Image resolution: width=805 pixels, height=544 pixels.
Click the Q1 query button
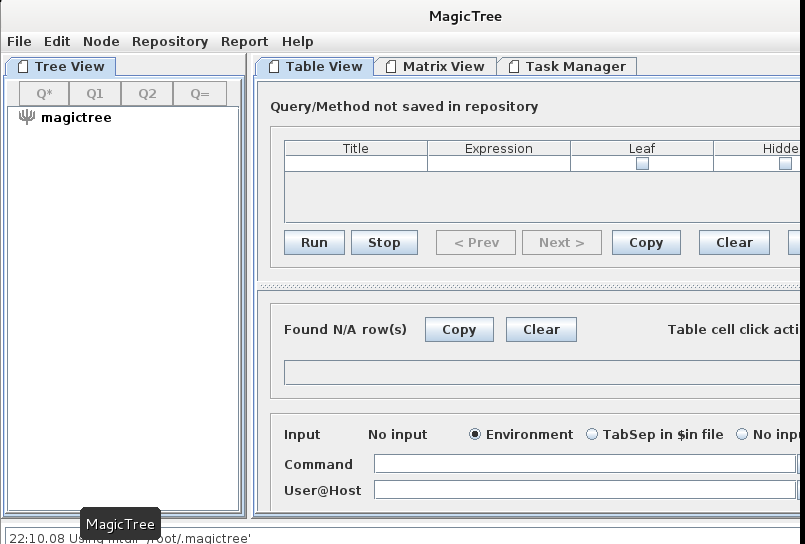point(95,94)
